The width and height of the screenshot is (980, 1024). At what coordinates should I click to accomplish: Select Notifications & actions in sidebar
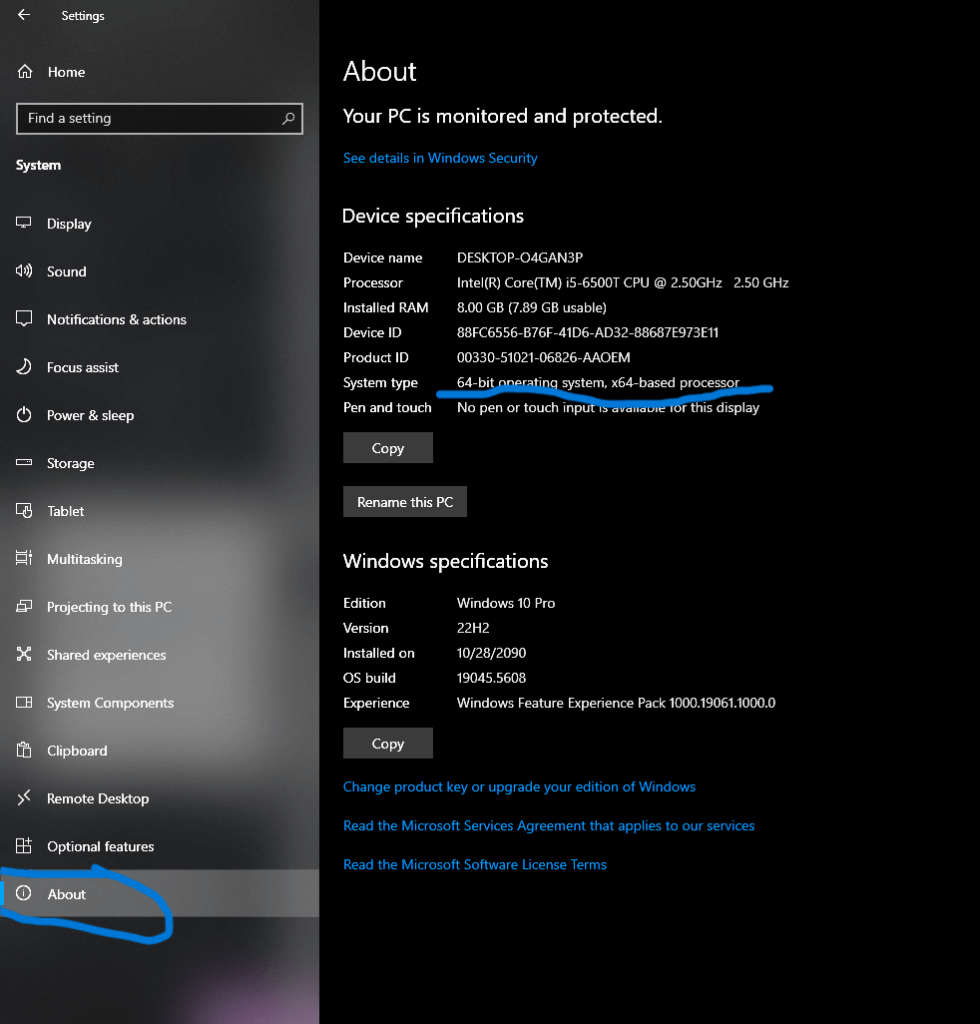coord(159,319)
